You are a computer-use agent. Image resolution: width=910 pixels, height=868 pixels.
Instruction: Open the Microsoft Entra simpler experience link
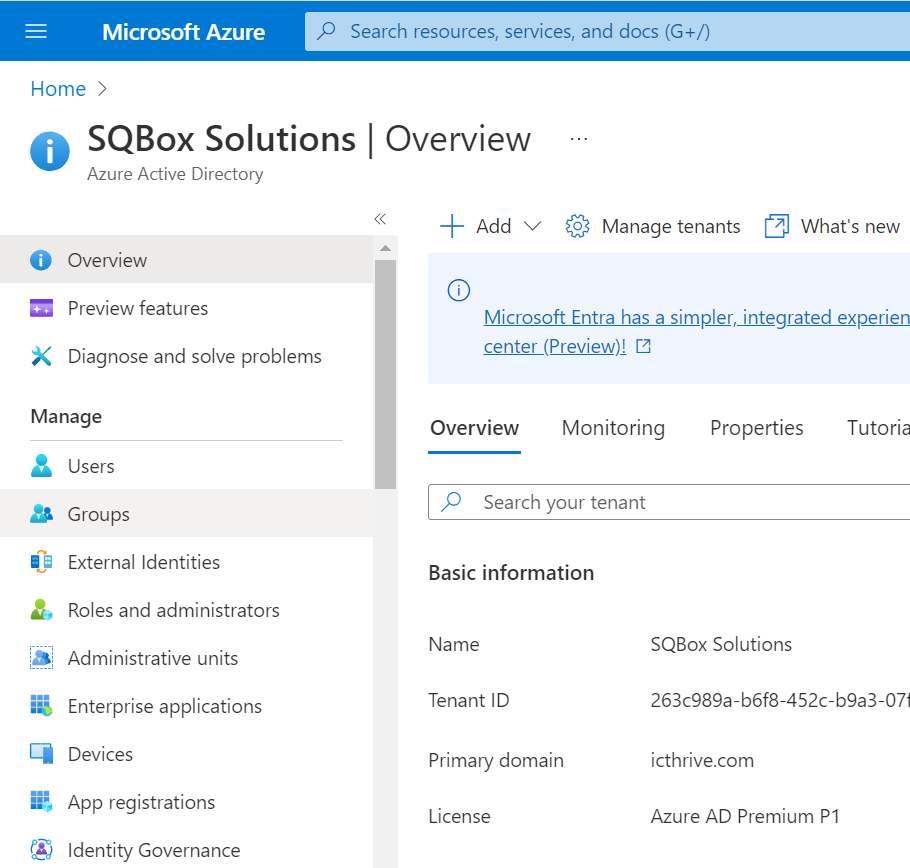click(x=696, y=317)
